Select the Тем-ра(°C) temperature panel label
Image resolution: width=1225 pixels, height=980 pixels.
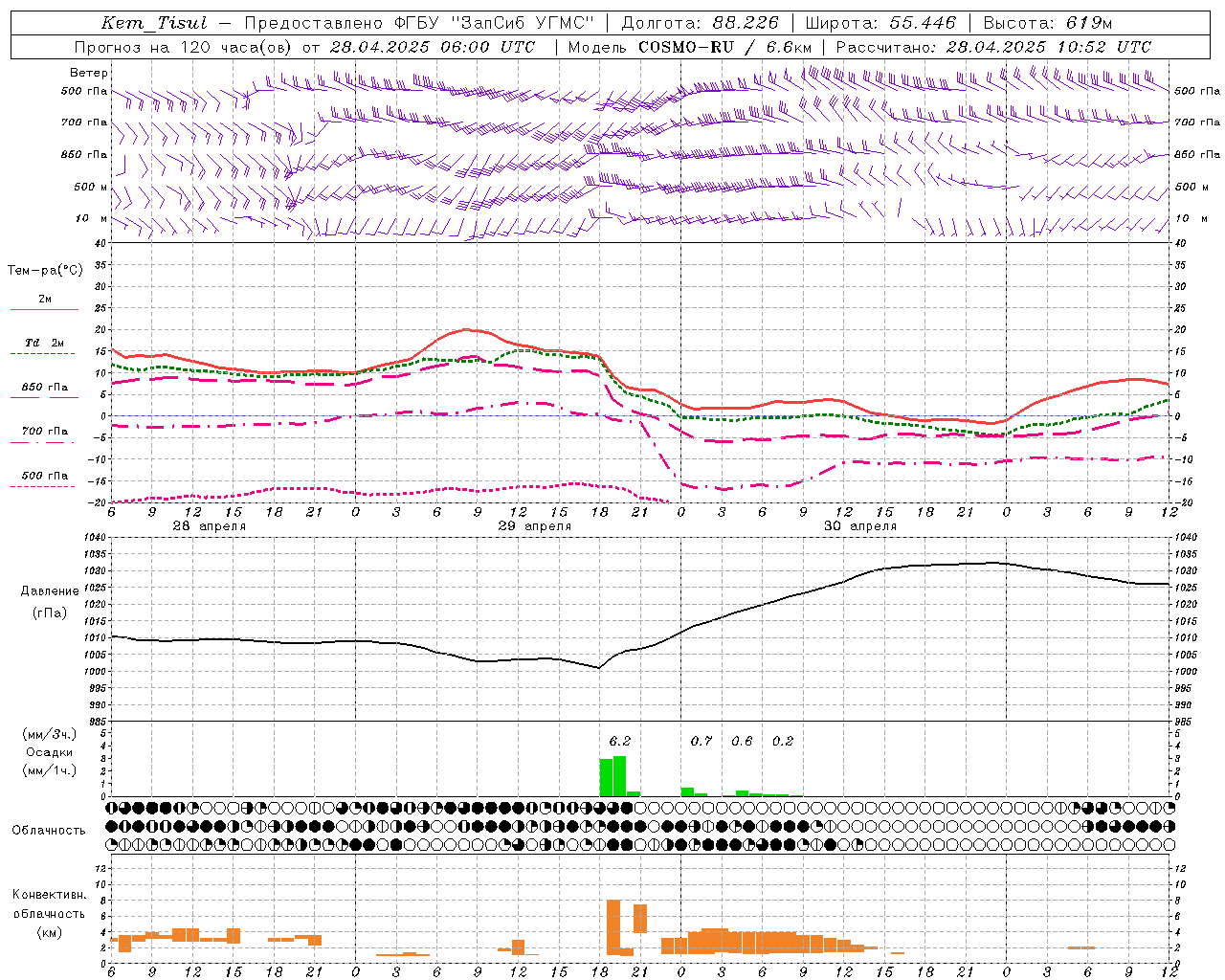[45, 271]
